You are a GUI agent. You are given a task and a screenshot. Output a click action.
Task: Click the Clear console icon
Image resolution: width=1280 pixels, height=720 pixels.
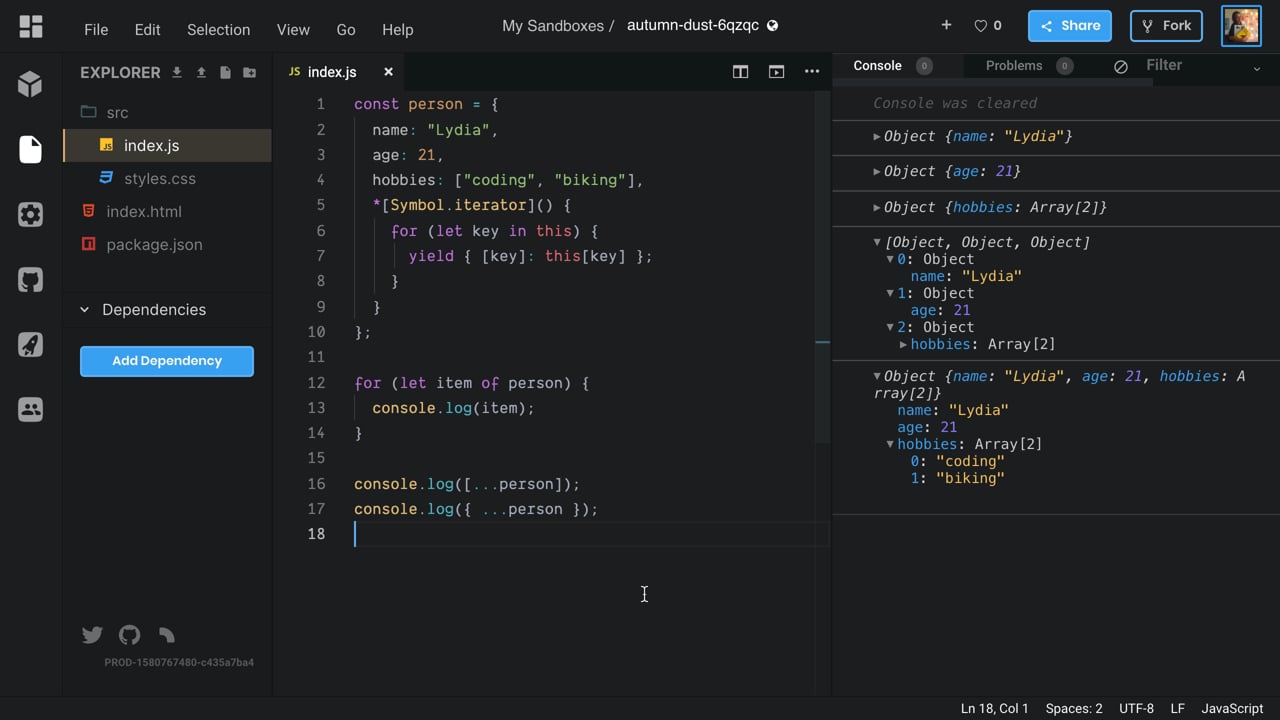(x=1121, y=66)
